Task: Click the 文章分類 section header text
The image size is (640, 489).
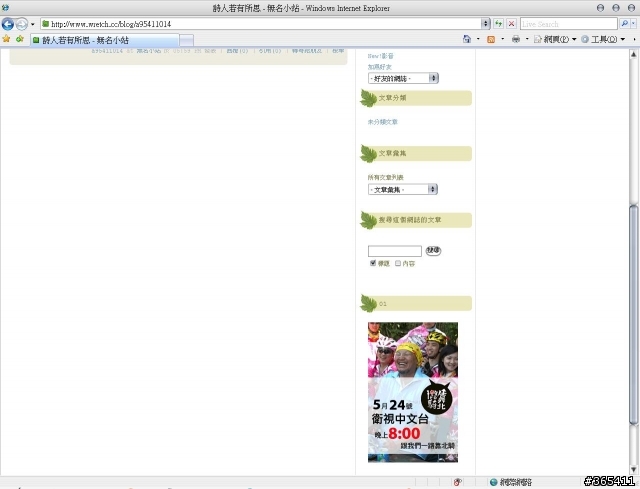Action: 392,98
